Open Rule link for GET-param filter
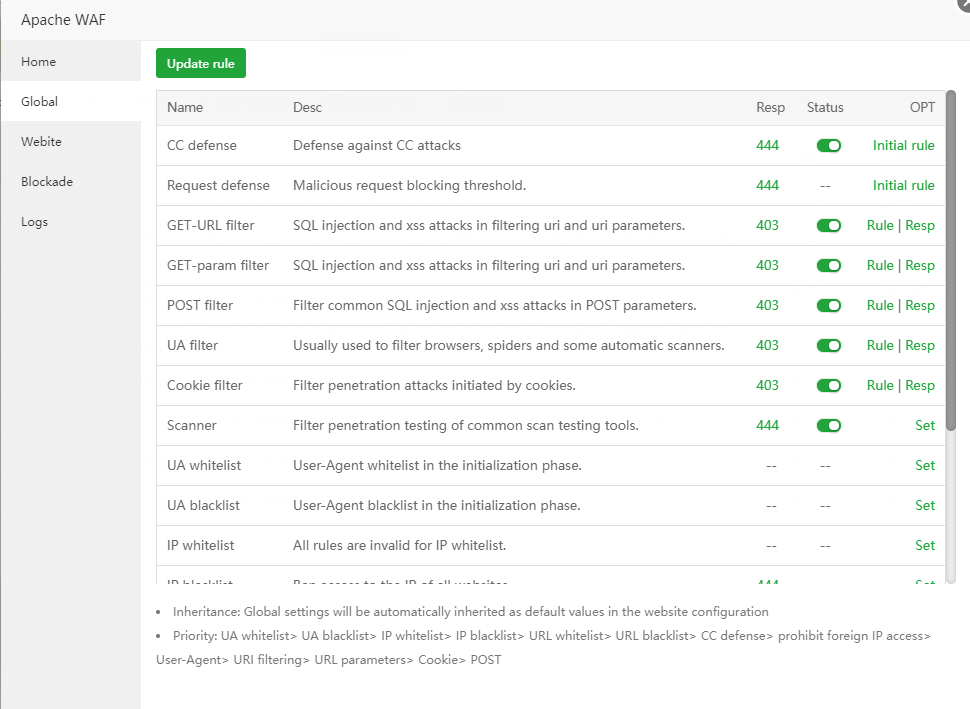The height and width of the screenshot is (709, 970). point(880,266)
